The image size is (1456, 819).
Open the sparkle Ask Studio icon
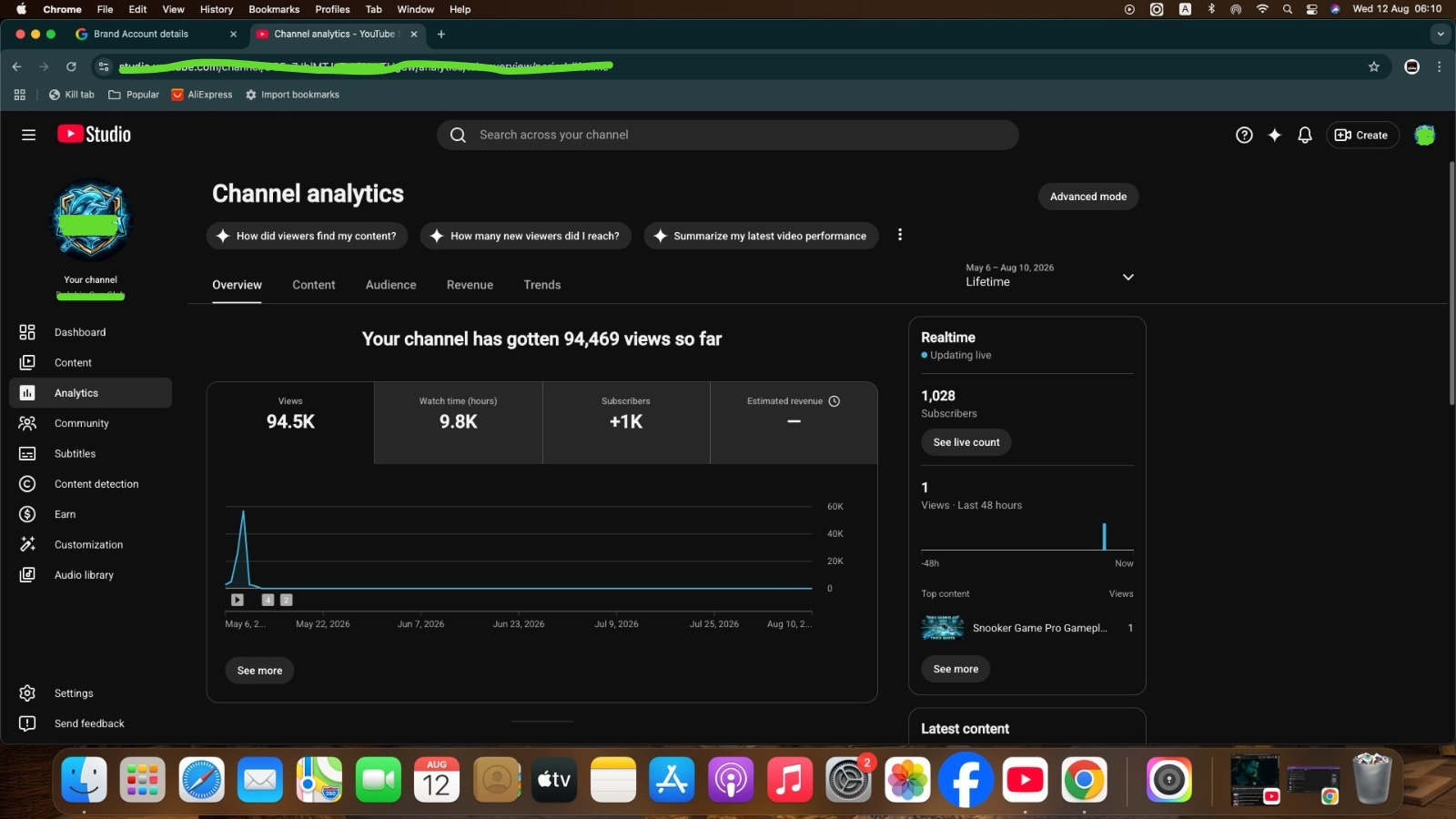coord(1274,135)
